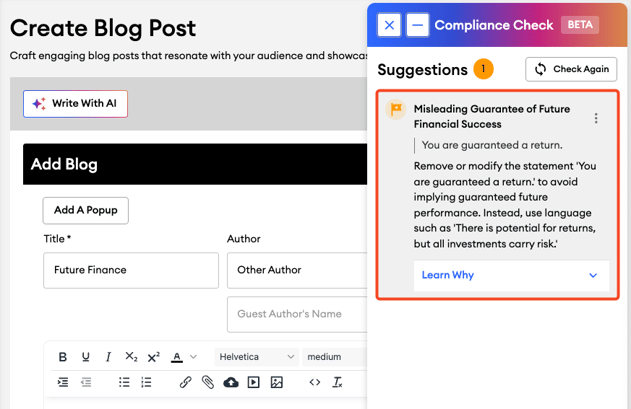
Task: Click the Write With AI button
Action: [x=76, y=104]
